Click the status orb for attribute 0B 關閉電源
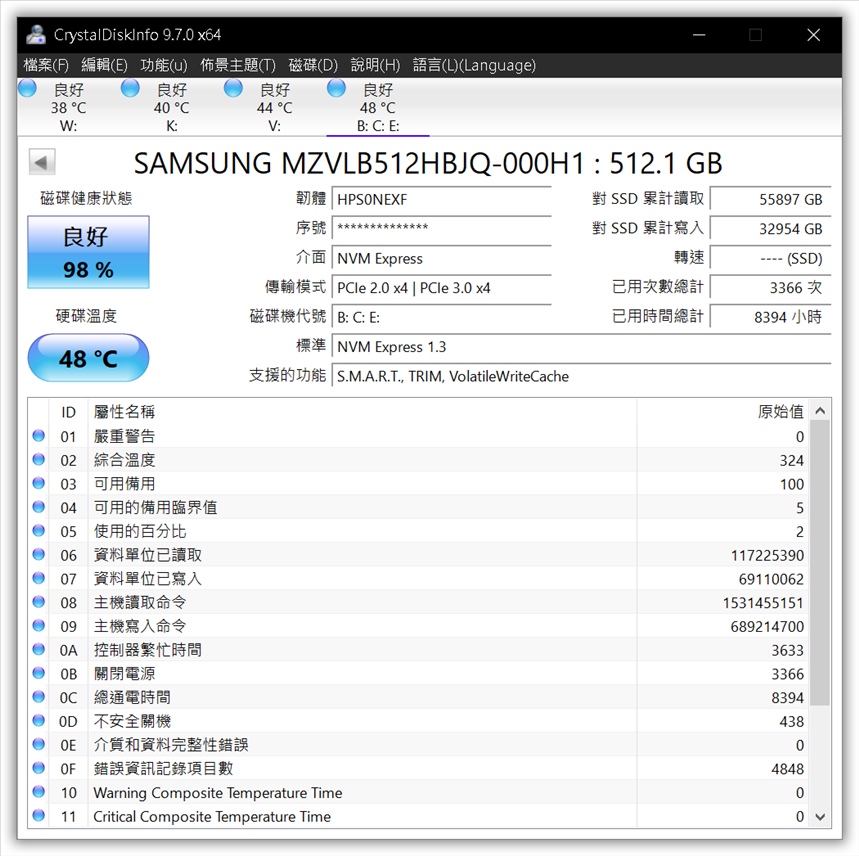 pos(38,673)
